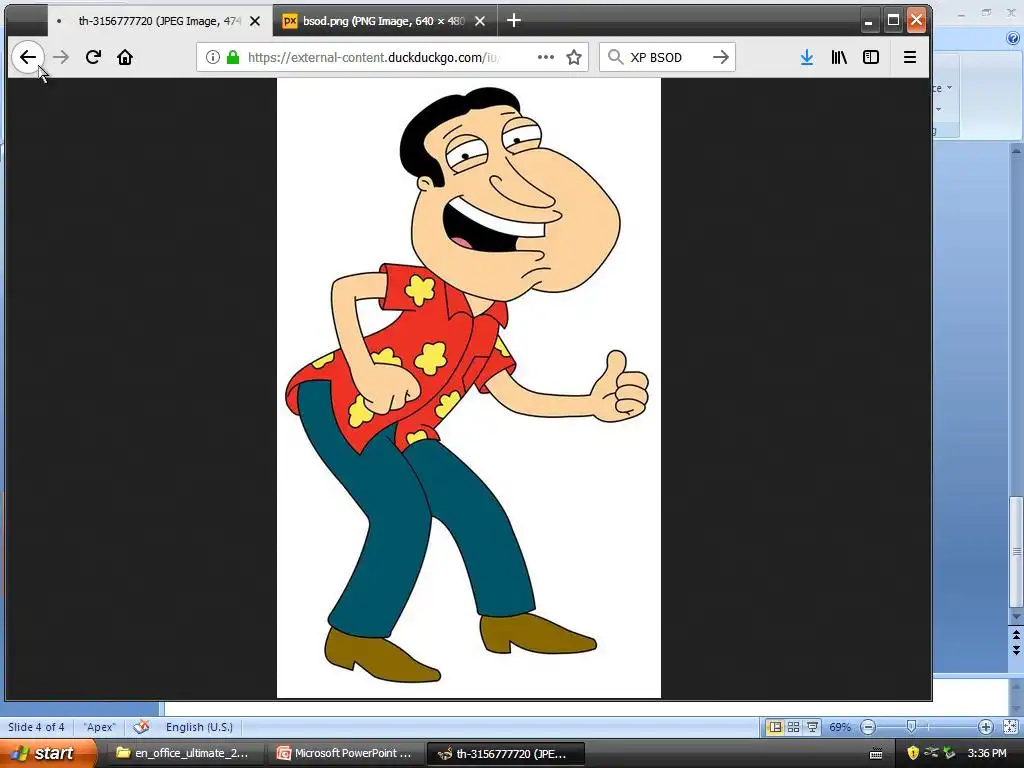
Task: Open the on-screen keyboard tray icon
Action: pos(876,754)
